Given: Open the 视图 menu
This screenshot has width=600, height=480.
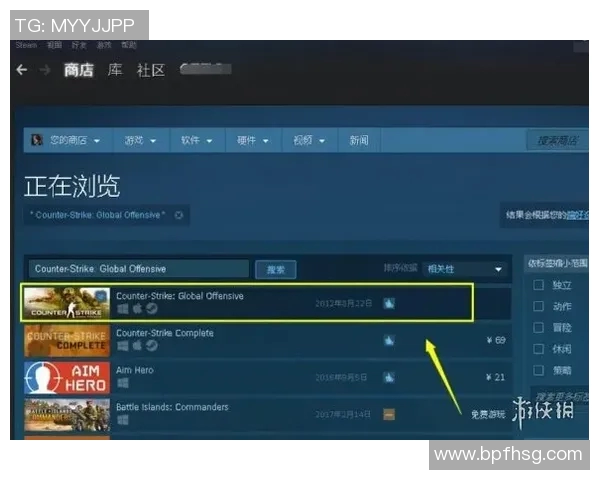Looking at the screenshot, I should 54,45.
